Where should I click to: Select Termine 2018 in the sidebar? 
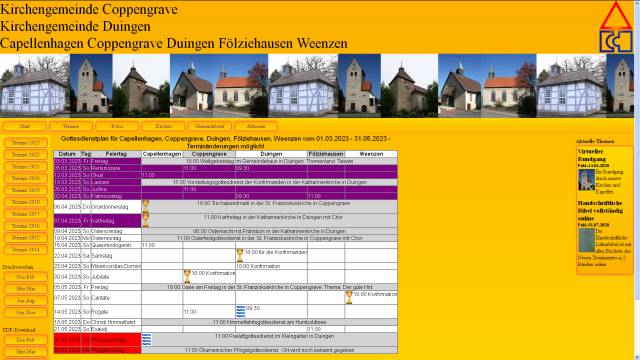click(26, 202)
